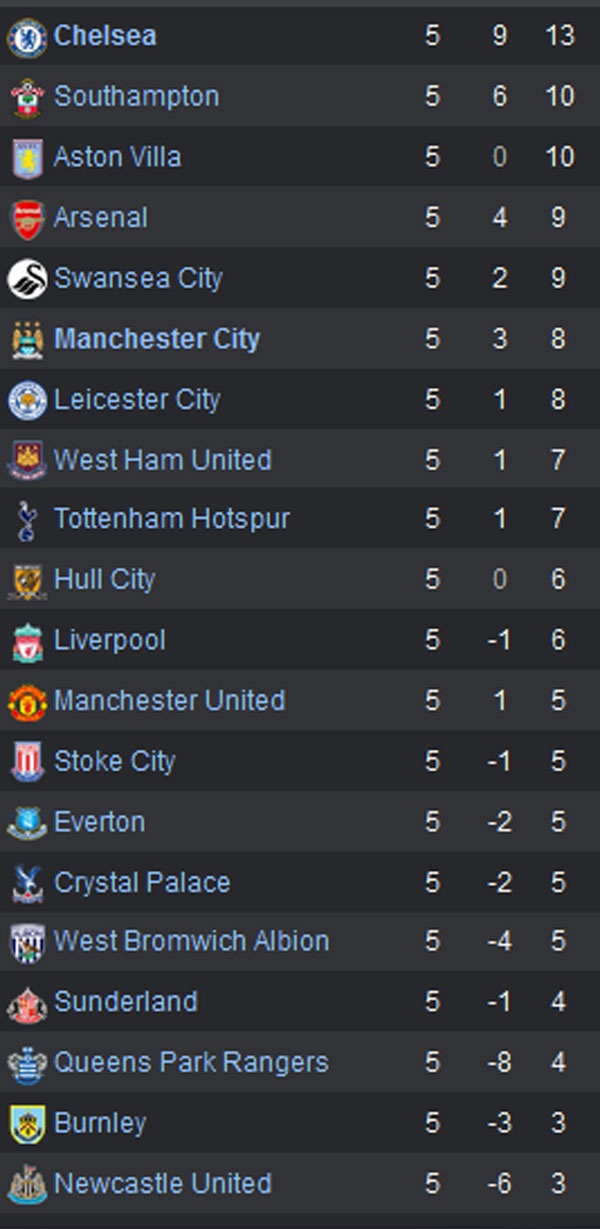Open the Manchester City team link
Viewport: 600px width, 1229px height.
click(x=157, y=339)
